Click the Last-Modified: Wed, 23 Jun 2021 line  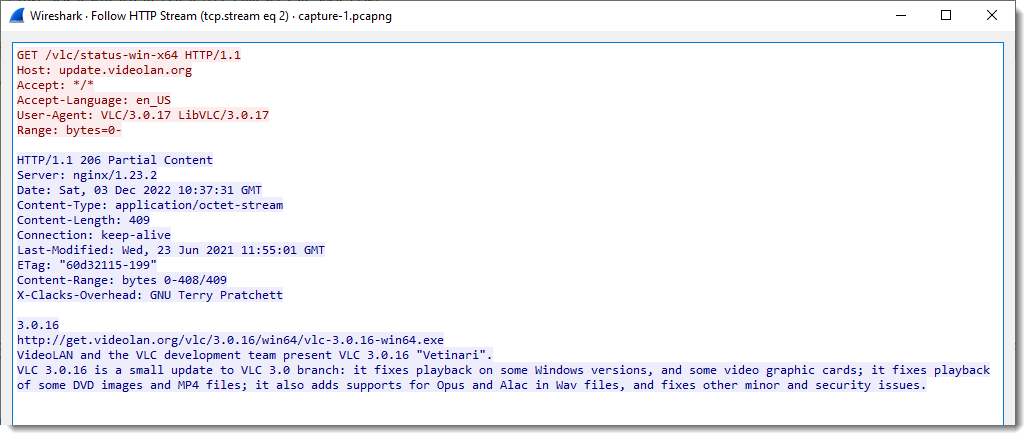click(x=171, y=250)
